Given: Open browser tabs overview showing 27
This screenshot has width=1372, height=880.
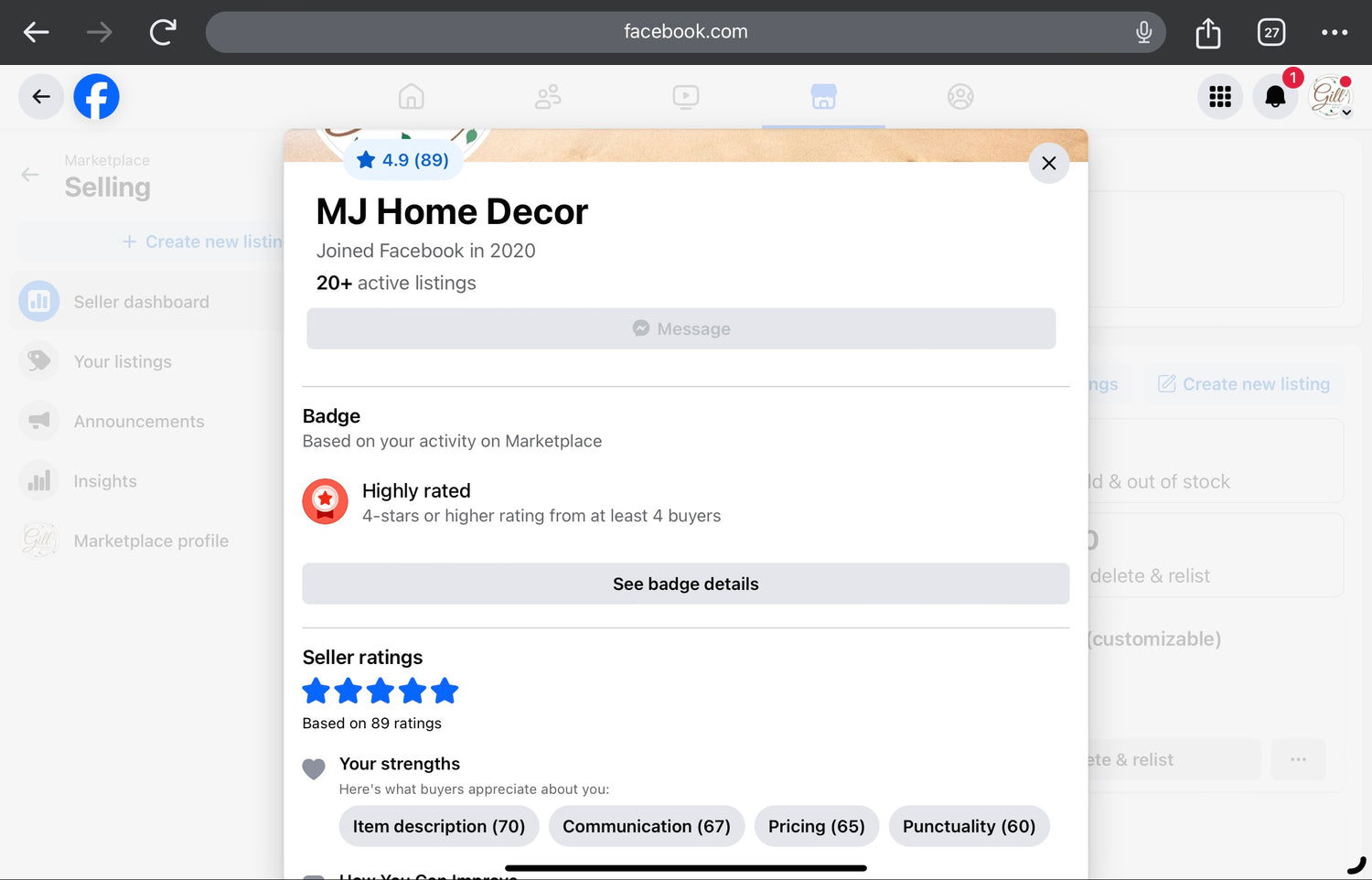Looking at the screenshot, I should click(x=1271, y=33).
